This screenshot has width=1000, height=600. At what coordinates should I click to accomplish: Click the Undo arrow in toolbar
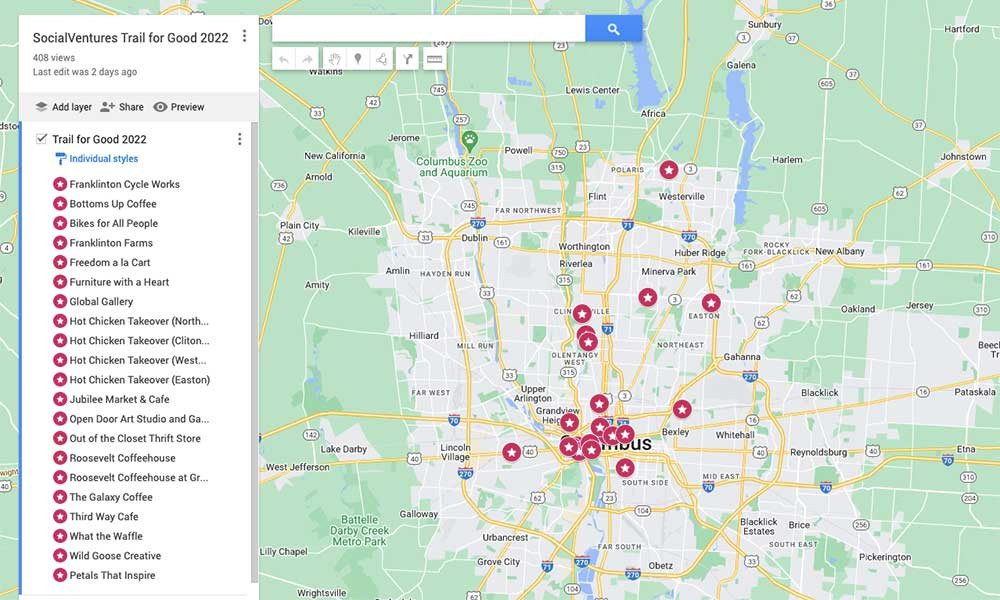(284, 59)
